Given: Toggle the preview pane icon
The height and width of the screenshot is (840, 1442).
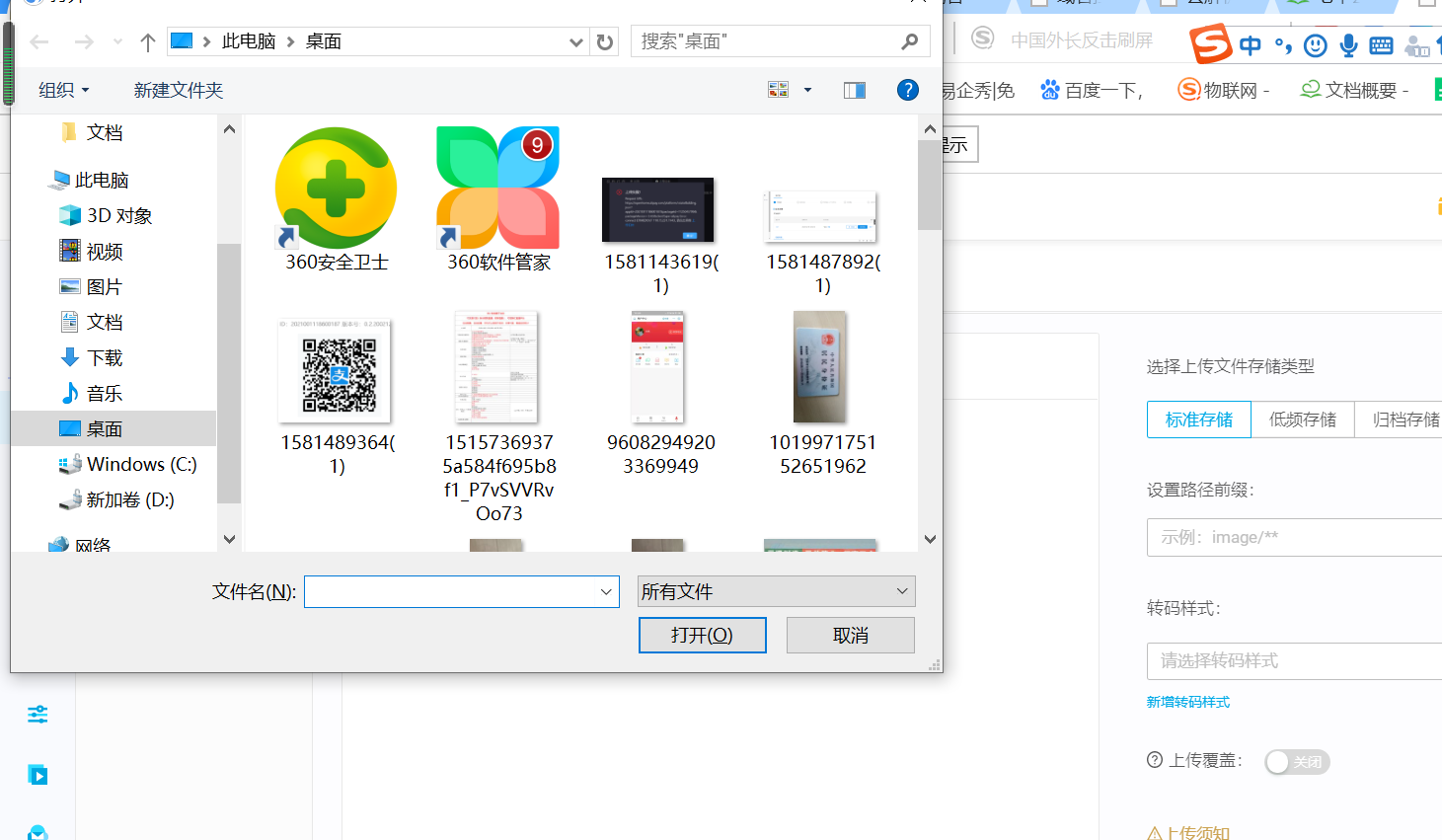Looking at the screenshot, I should [x=855, y=90].
